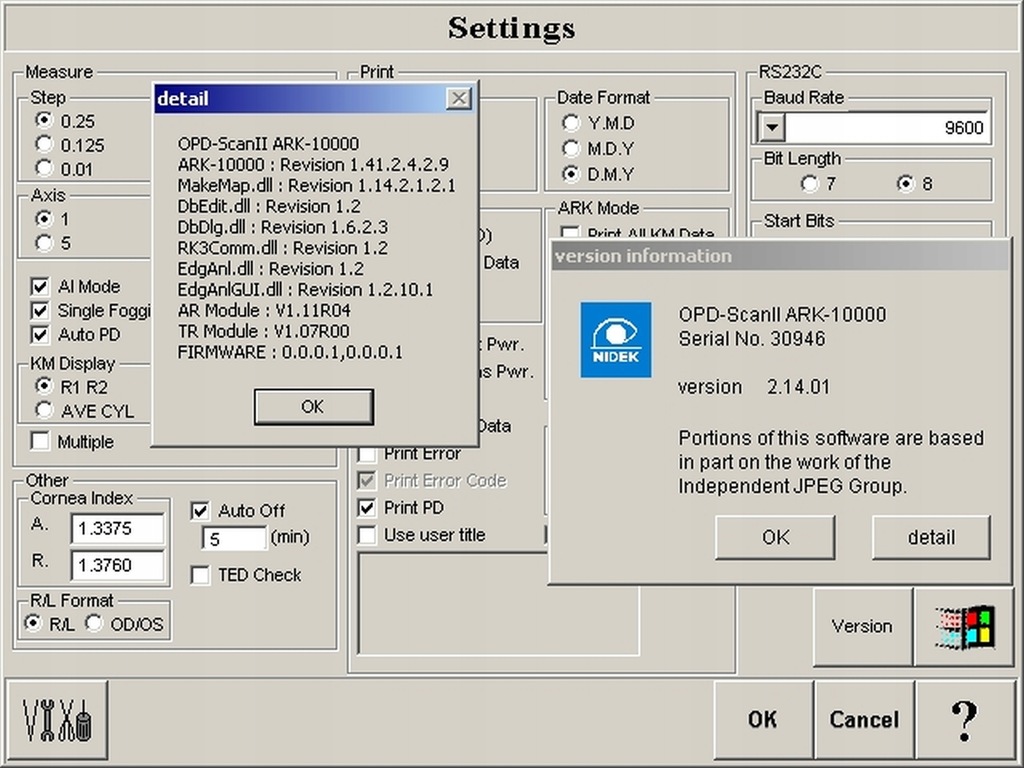Click the TR Module V1.07R00 line
Image resolution: width=1024 pixels, height=768 pixels.
[x=263, y=332]
